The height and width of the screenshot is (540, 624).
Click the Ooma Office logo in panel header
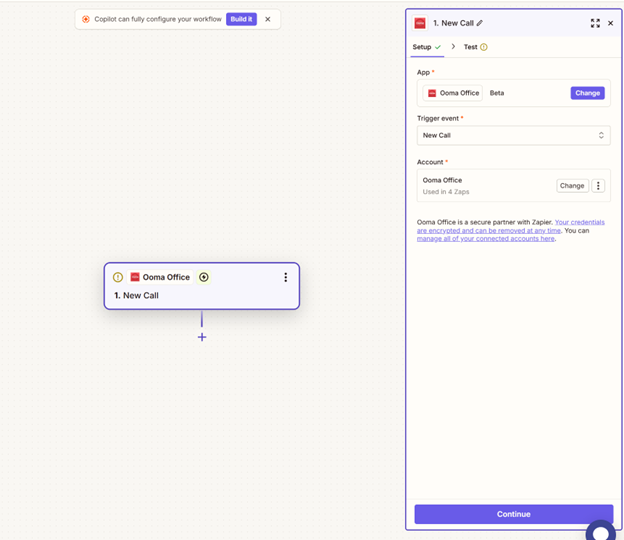(420, 23)
